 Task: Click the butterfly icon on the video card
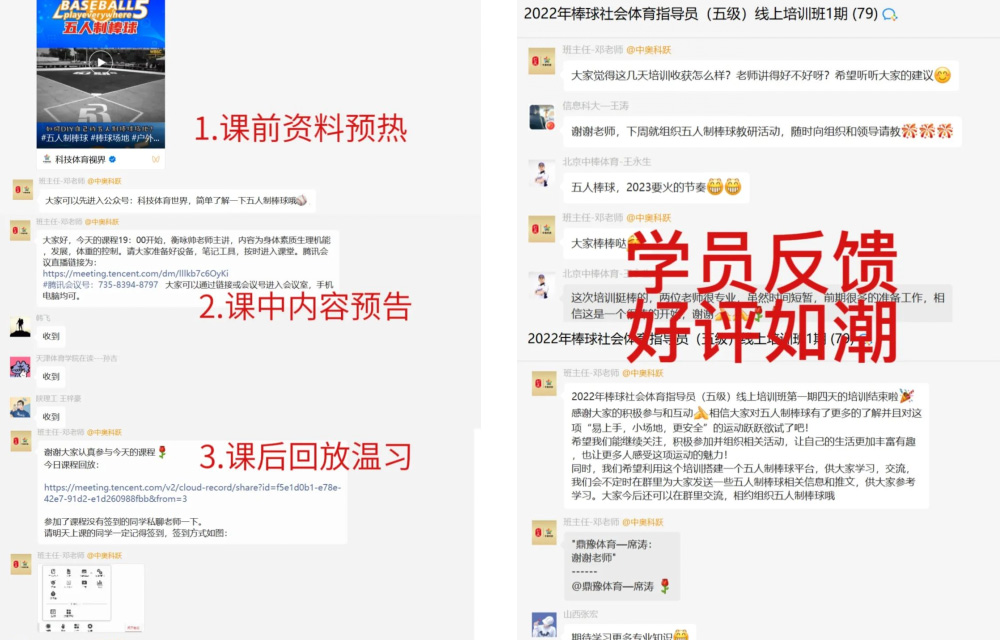pos(156,159)
